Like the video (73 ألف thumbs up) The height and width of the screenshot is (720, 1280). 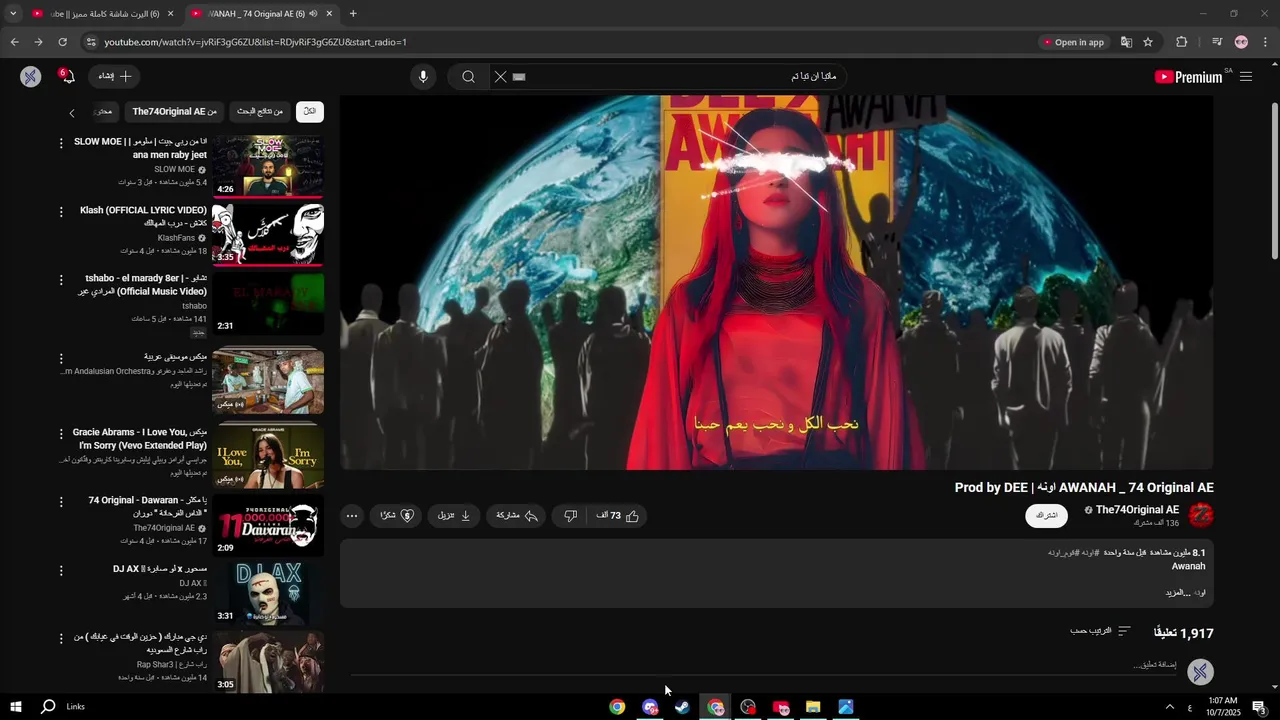click(618, 516)
